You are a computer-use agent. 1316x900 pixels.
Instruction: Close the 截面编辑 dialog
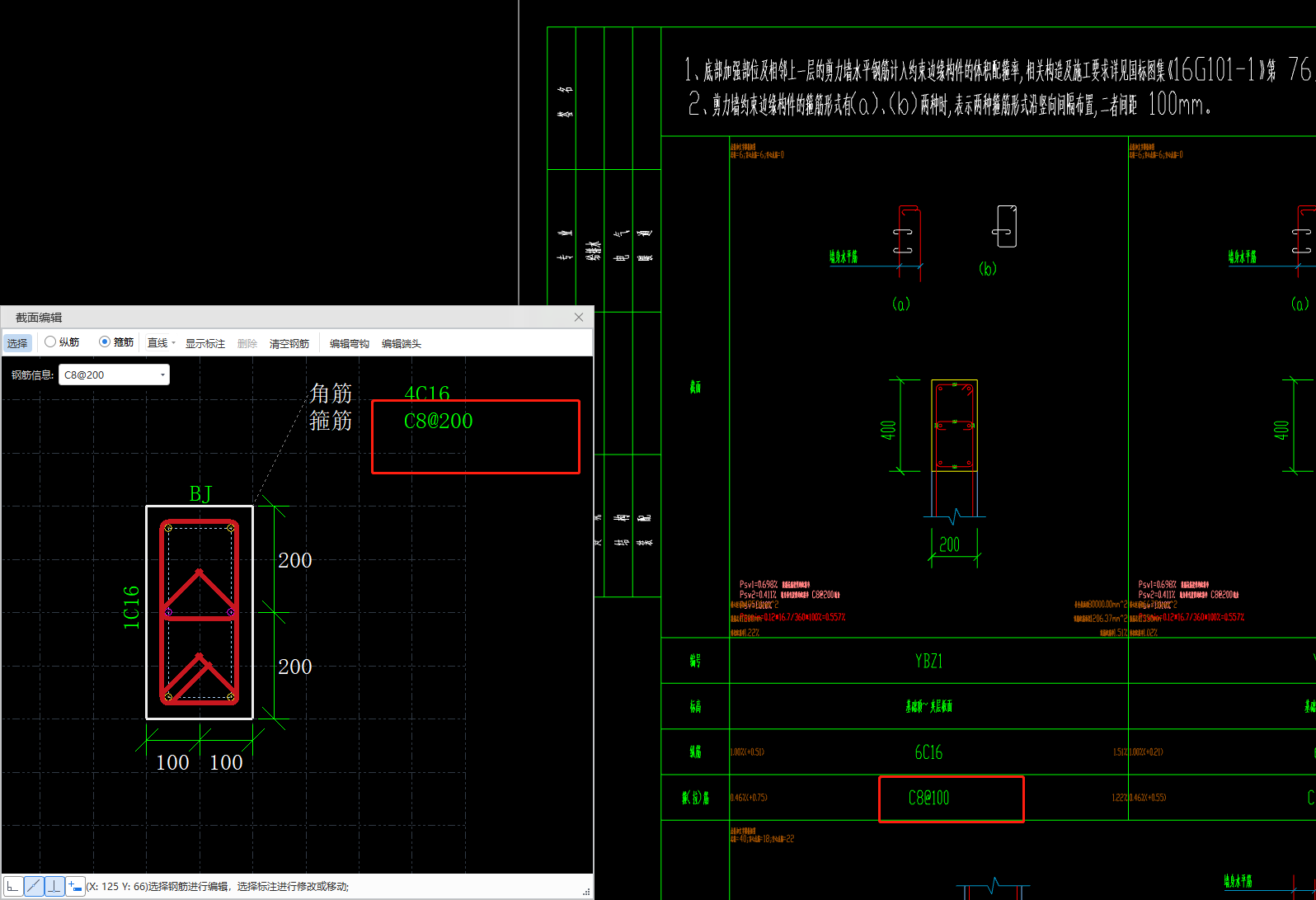click(x=579, y=318)
